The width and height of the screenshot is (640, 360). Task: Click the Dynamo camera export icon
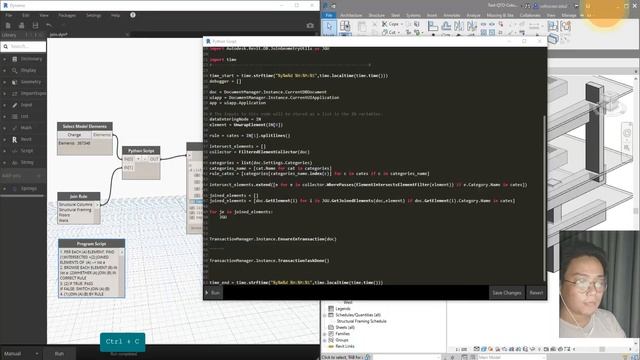(310, 25)
